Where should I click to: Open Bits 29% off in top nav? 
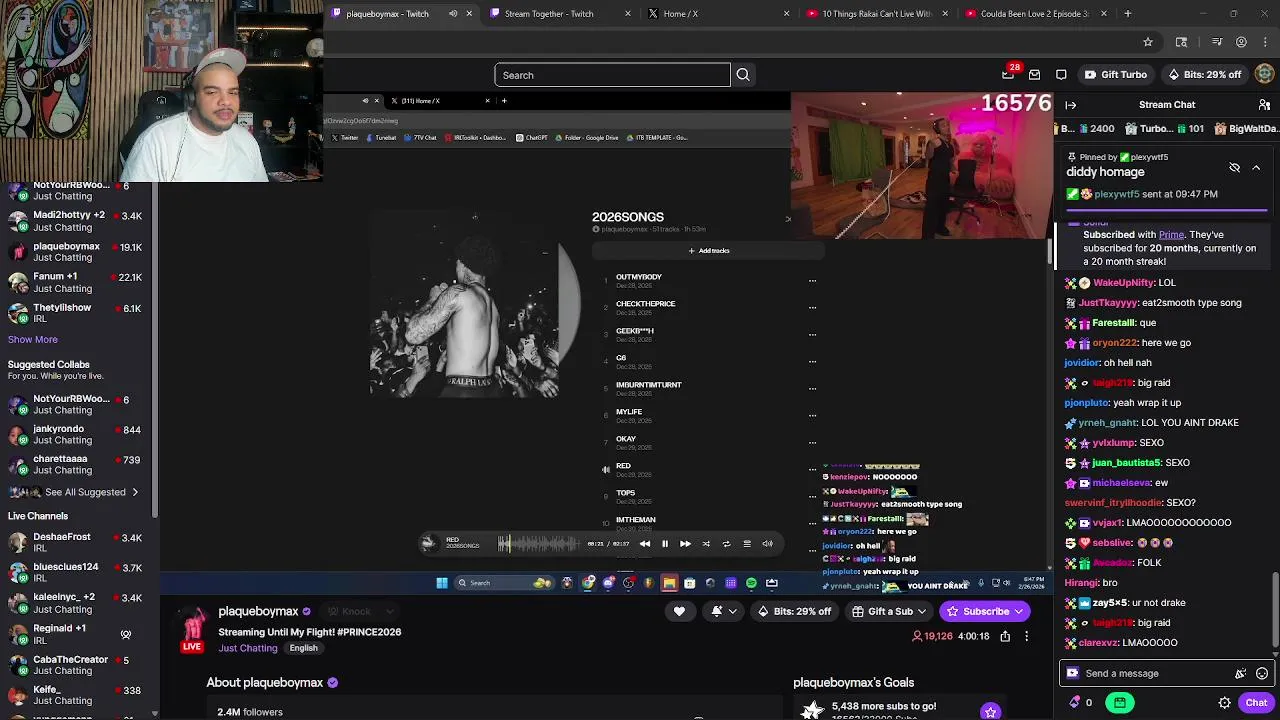click(1204, 74)
